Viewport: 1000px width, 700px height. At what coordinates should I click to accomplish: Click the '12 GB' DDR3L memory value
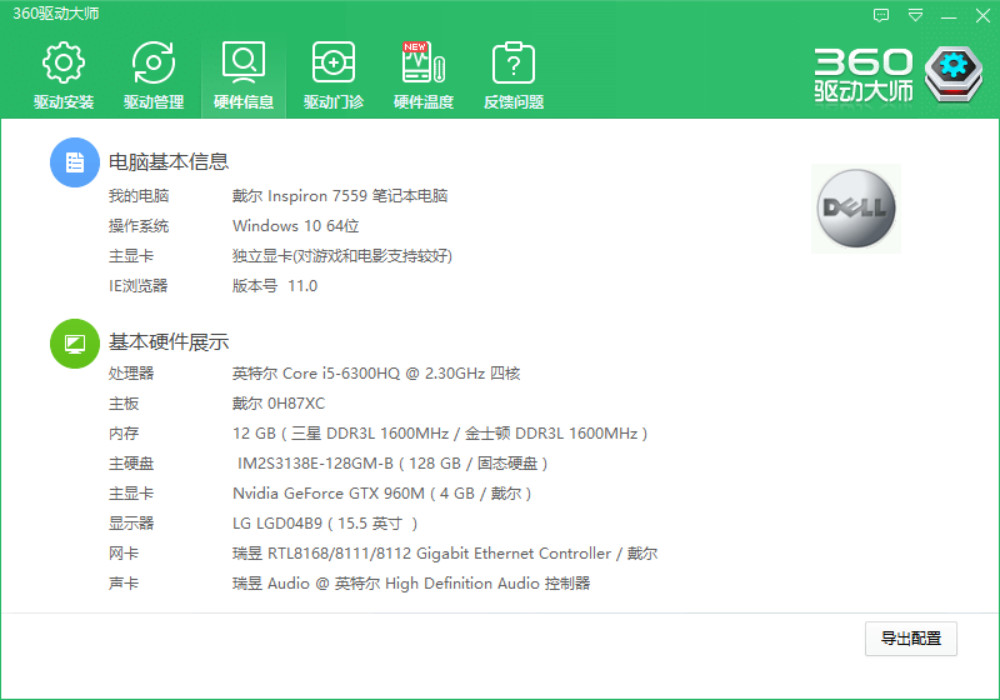tap(440, 434)
